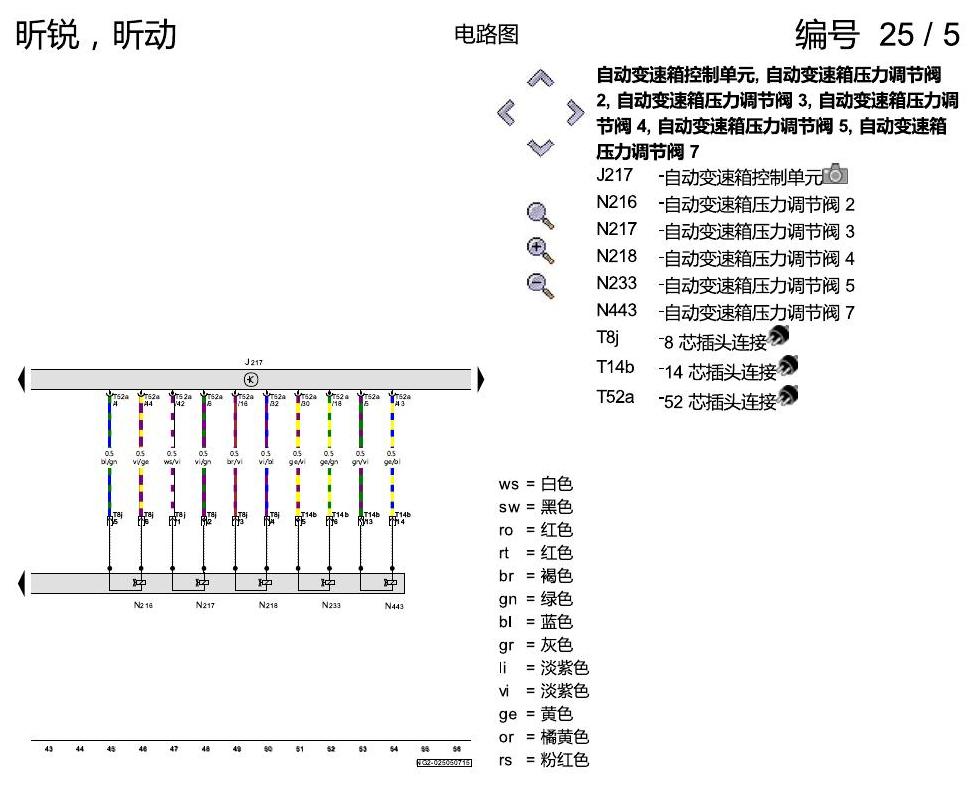
Task: Click the N217 label under the diagram
Action: point(205,605)
